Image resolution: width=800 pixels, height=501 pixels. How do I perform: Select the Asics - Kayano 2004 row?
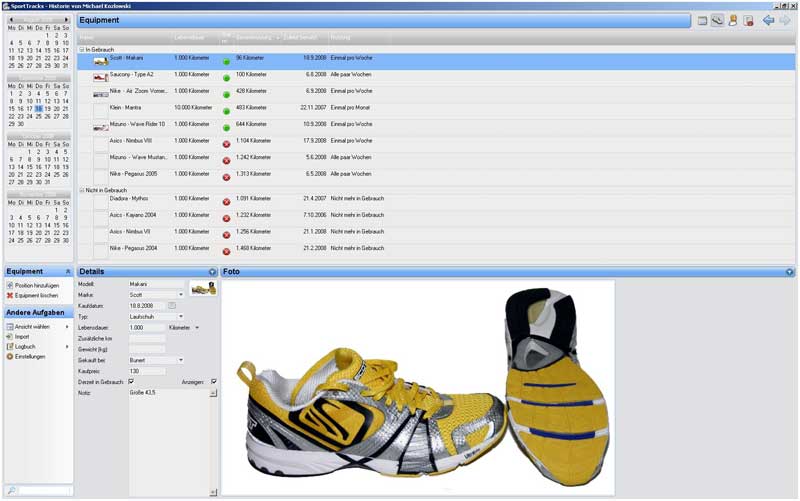click(436, 218)
